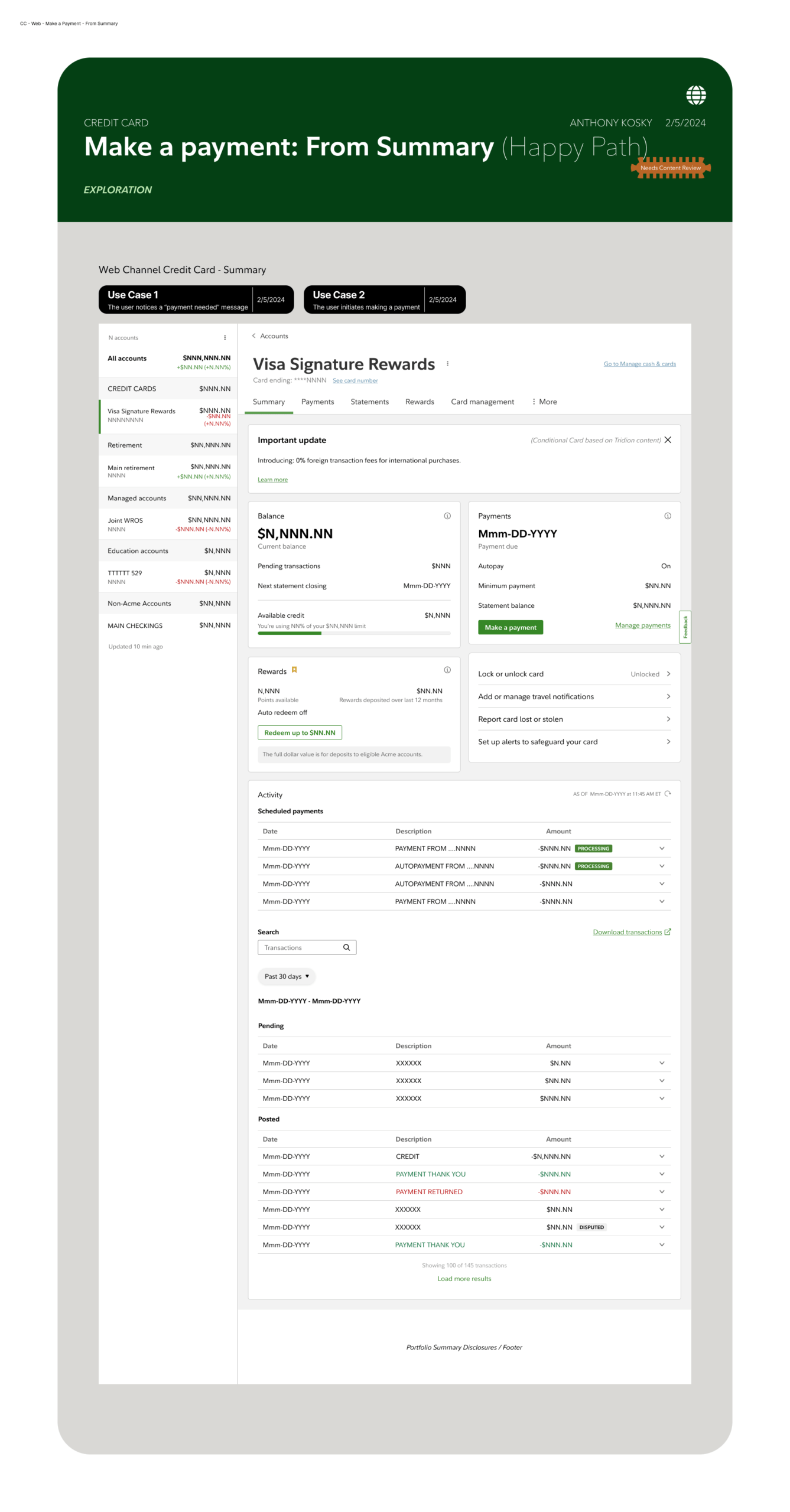790x1512 pixels.
Task: Open Report card lost or stolen chevron
Action: pyautogui.click(x=668, y=719)
